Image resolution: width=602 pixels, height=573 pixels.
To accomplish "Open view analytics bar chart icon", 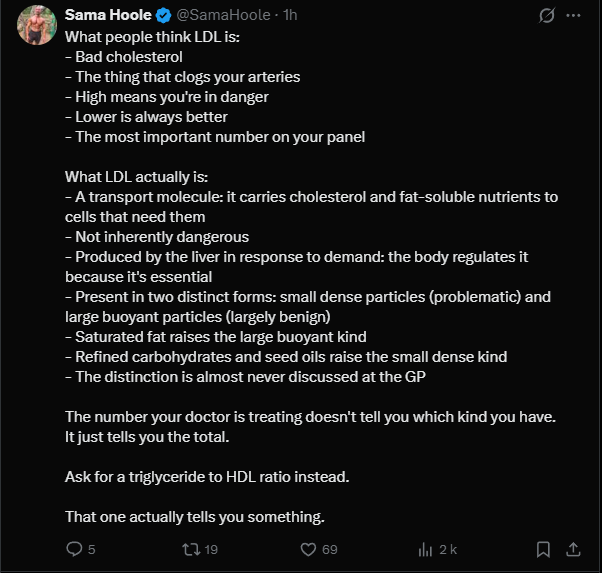I will tap(425, 549).
